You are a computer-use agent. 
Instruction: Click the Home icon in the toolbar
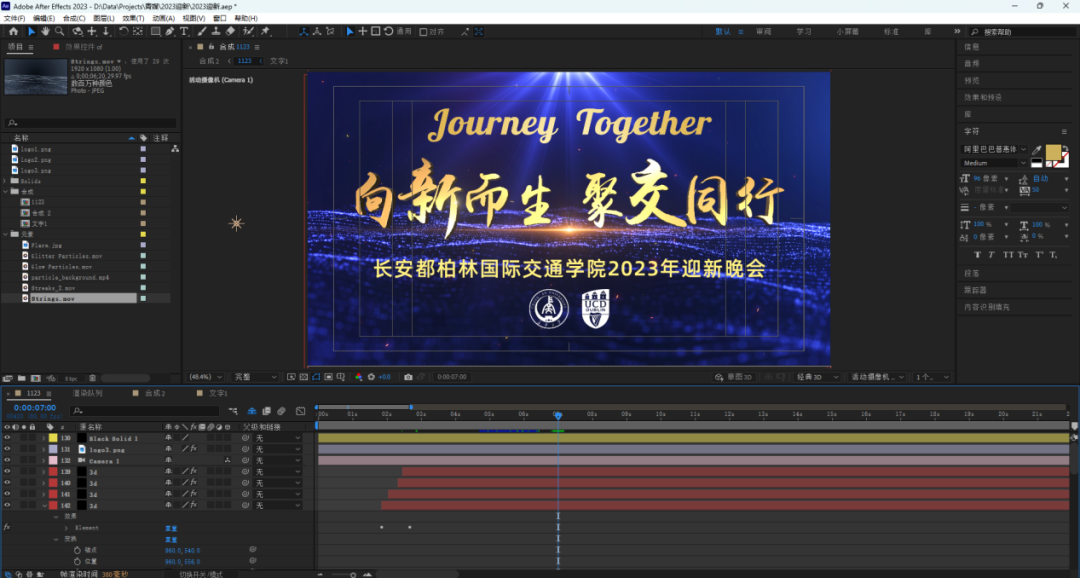12,31
